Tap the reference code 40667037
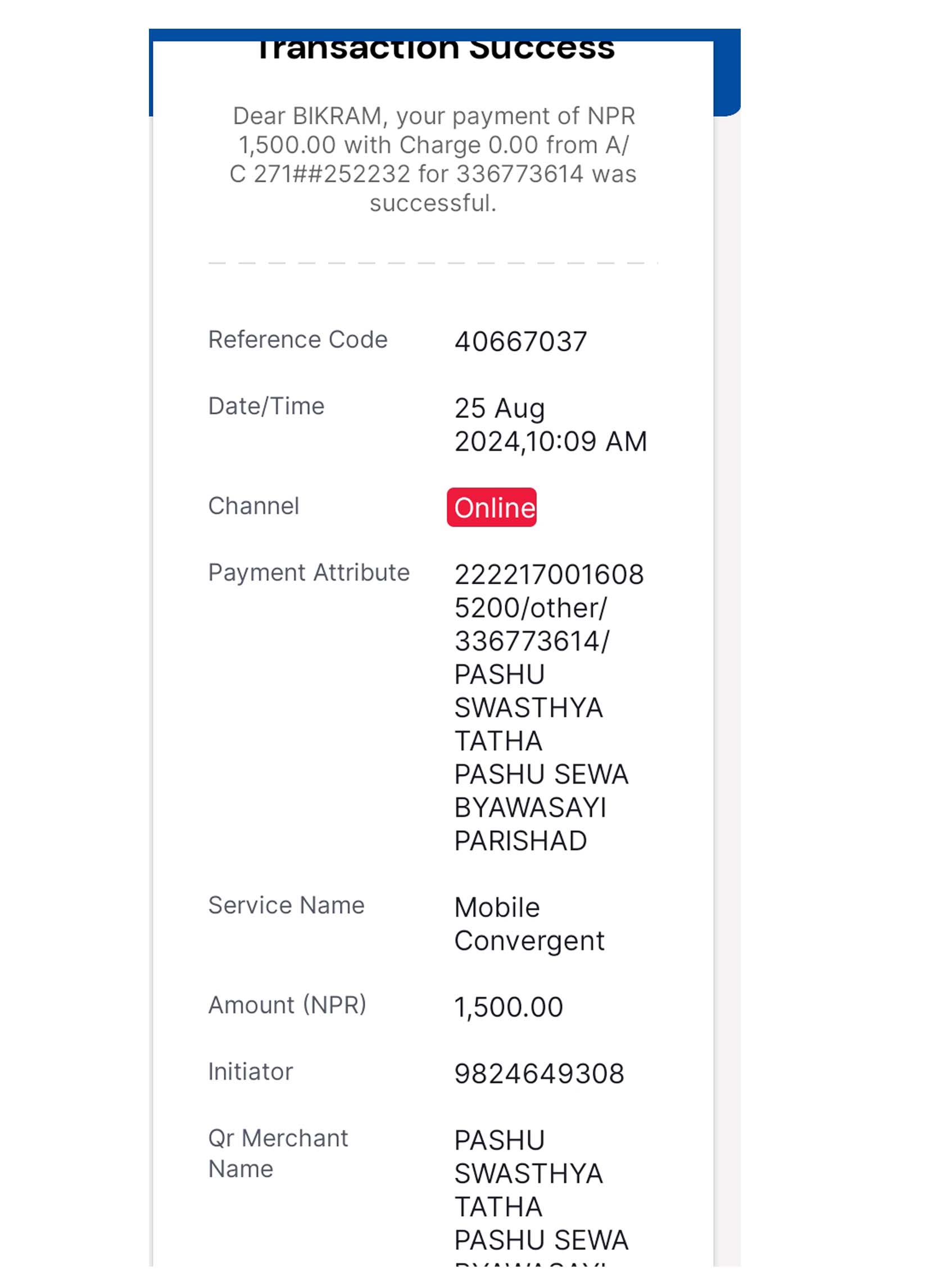This screenshot has height=1288, width=929. point(521,342)
